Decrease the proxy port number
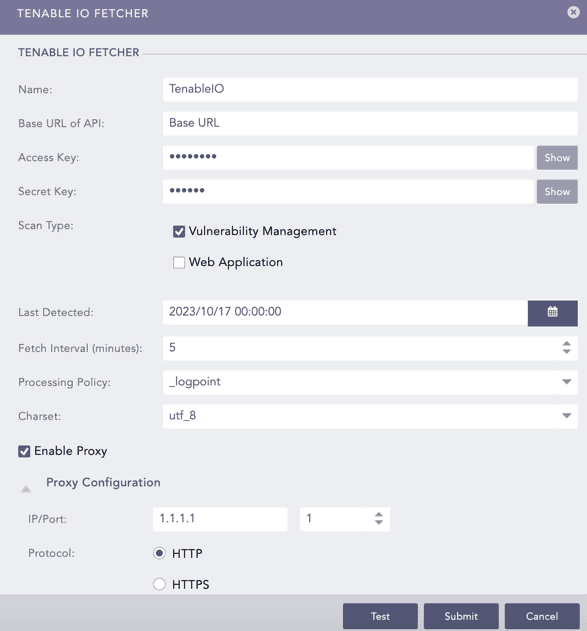 (x=379, y=522)
